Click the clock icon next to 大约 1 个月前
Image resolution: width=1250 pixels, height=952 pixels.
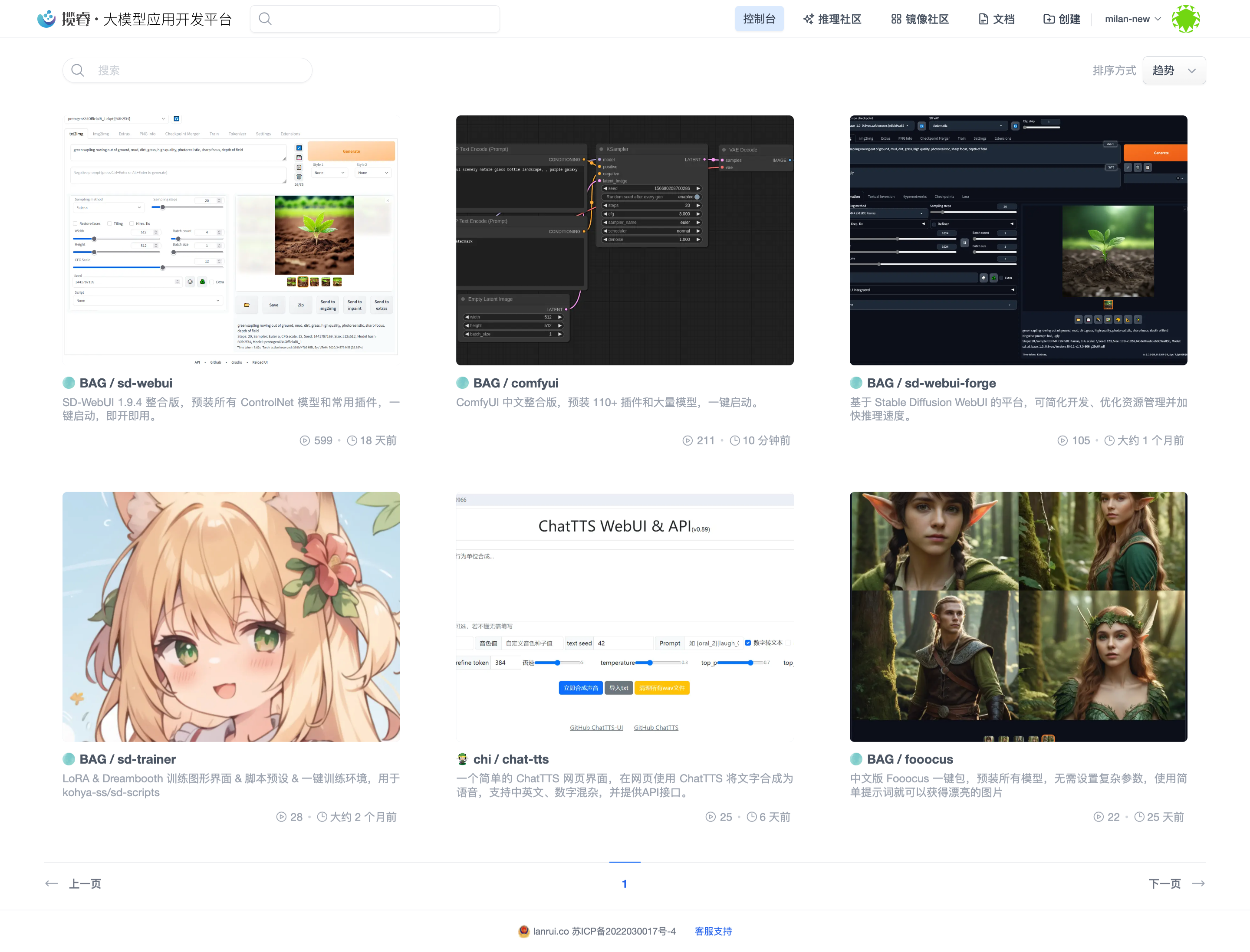[1110, 441]
